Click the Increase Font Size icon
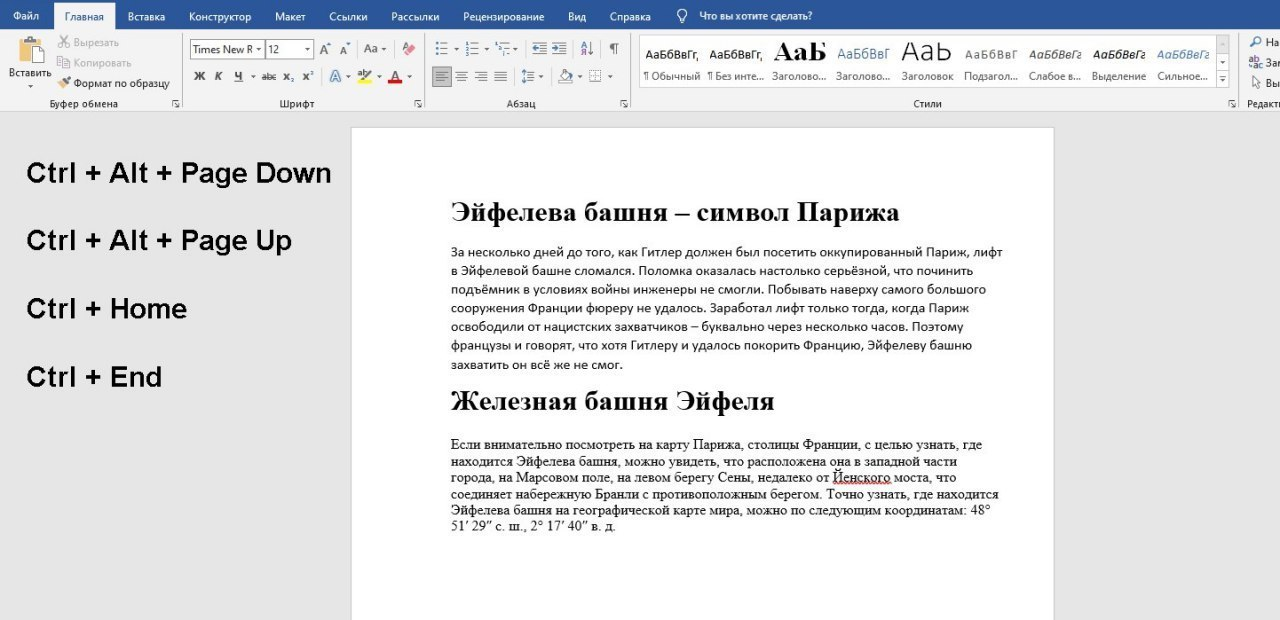1280x620 pixels. click(325, 48)
